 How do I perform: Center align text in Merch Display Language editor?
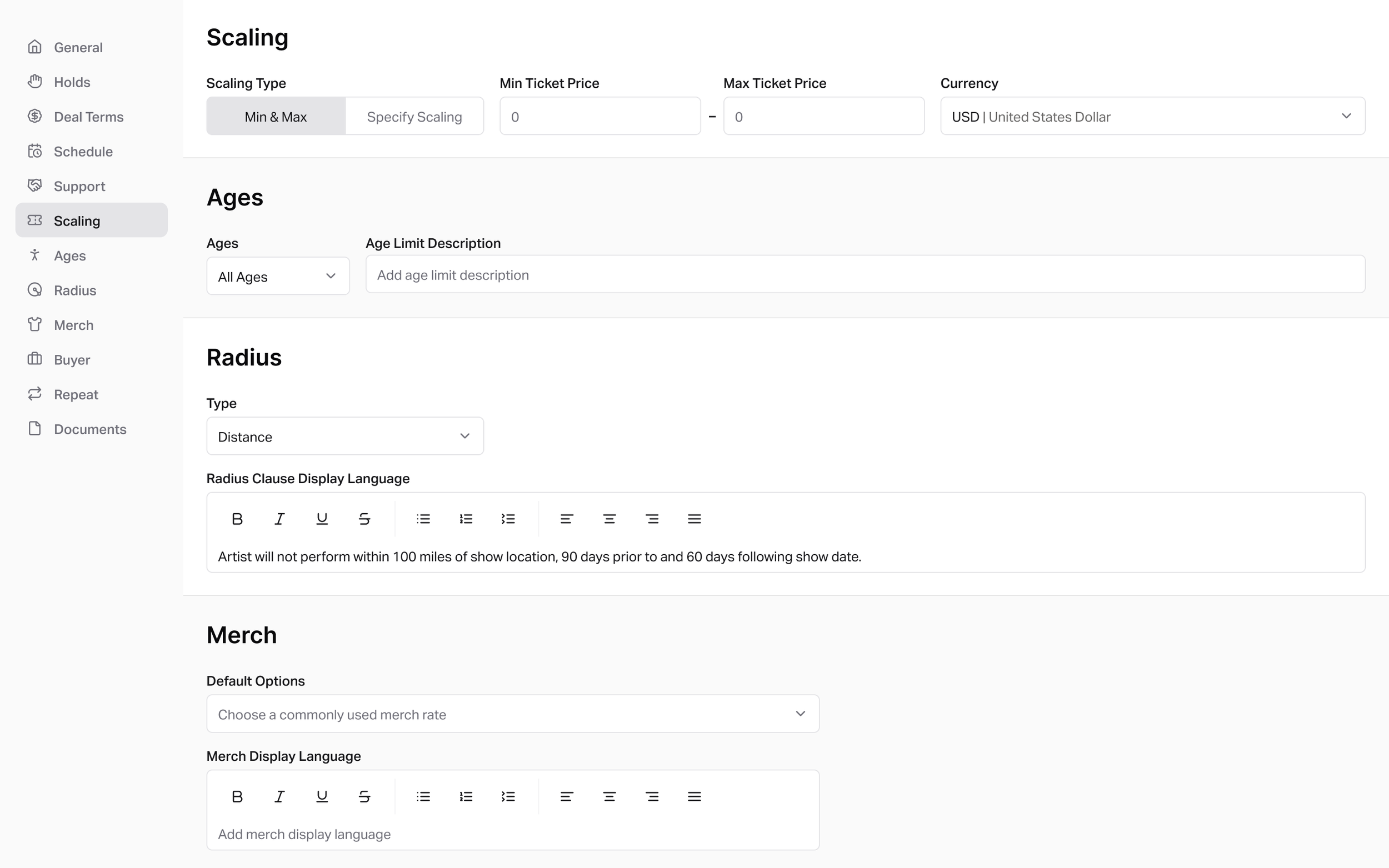point(608,796)
